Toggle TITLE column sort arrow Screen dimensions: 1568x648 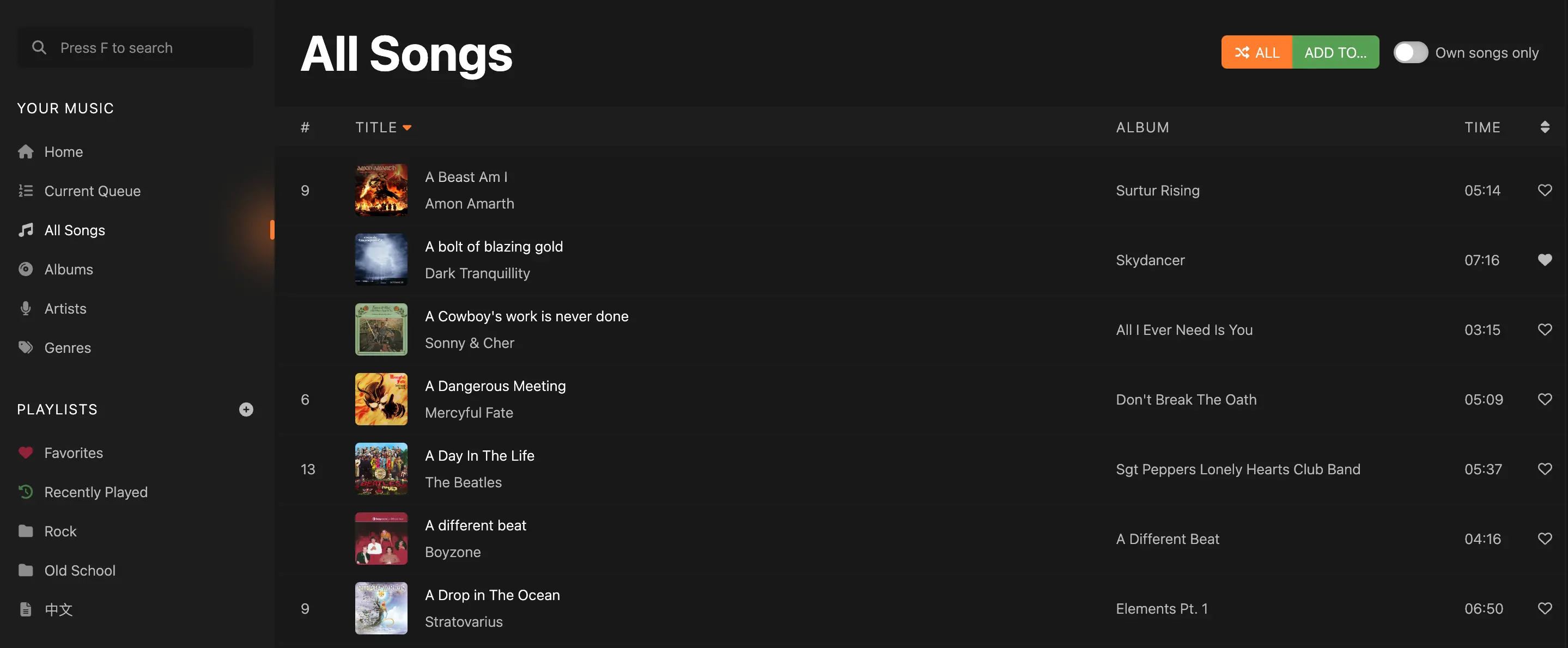[407, 128]
